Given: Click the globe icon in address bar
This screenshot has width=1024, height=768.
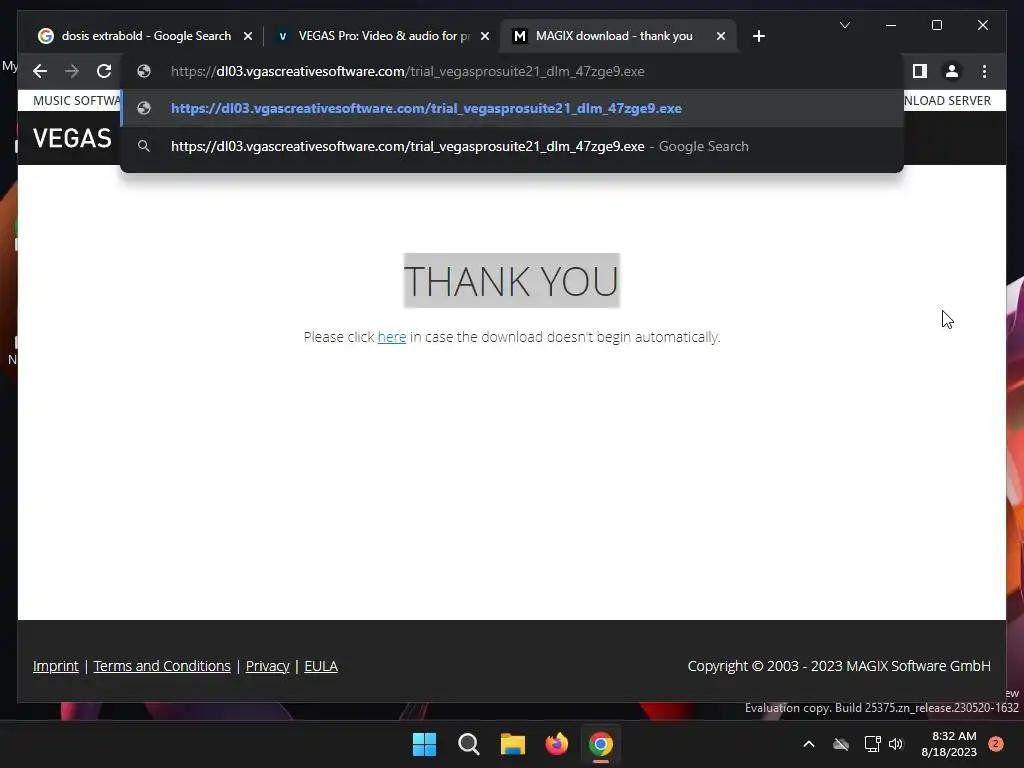Looking at the screenshot, I should 144,71.
